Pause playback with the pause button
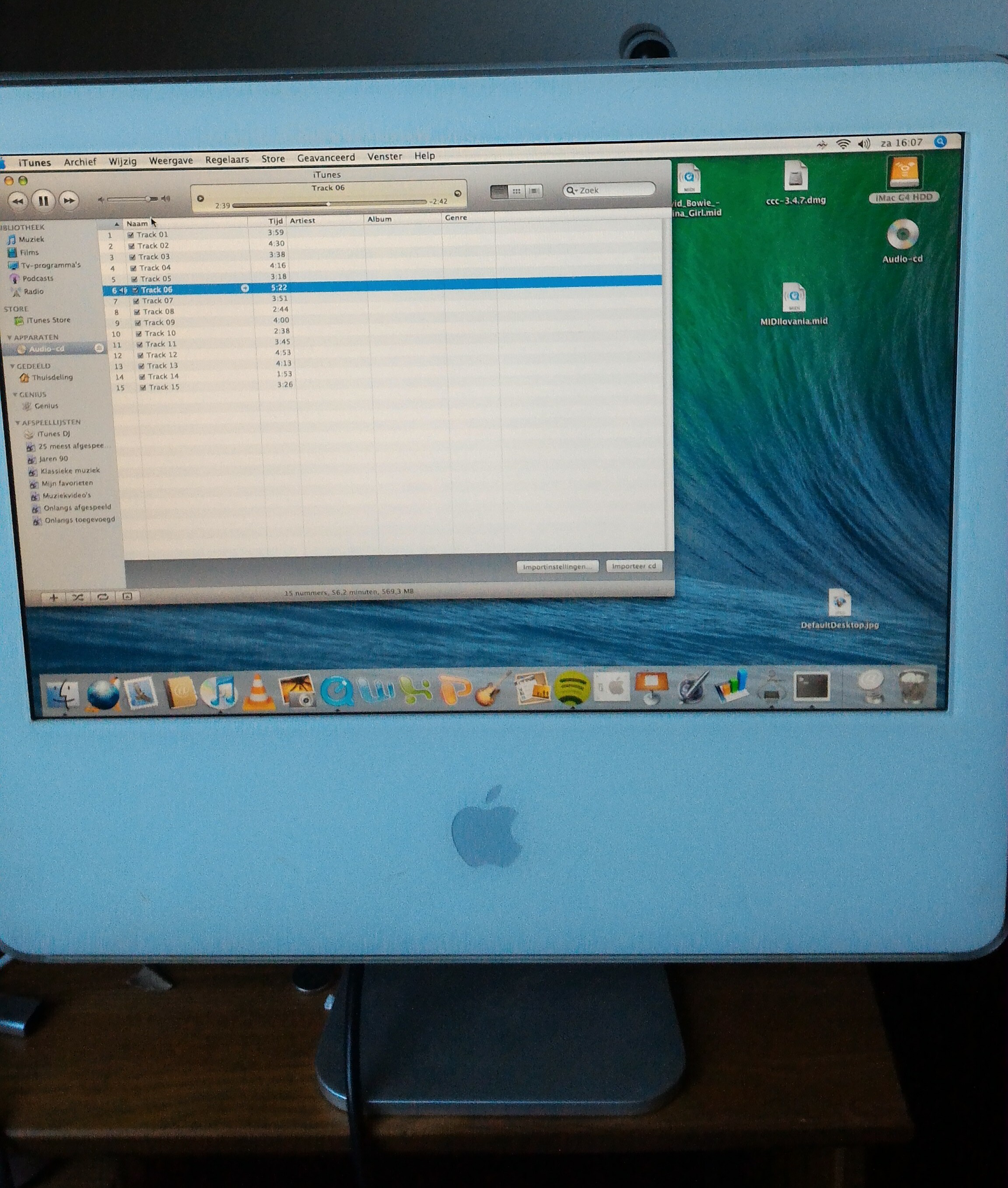The image size is (1008, 1188). click(43, 200)
